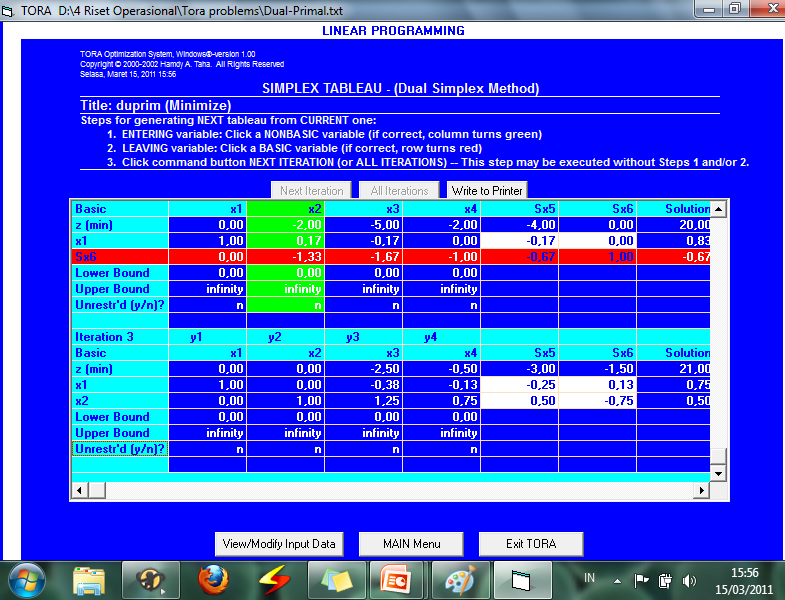Click horizontal scrollbar right arrow
785x600 pixels.
tap(701, 490)
